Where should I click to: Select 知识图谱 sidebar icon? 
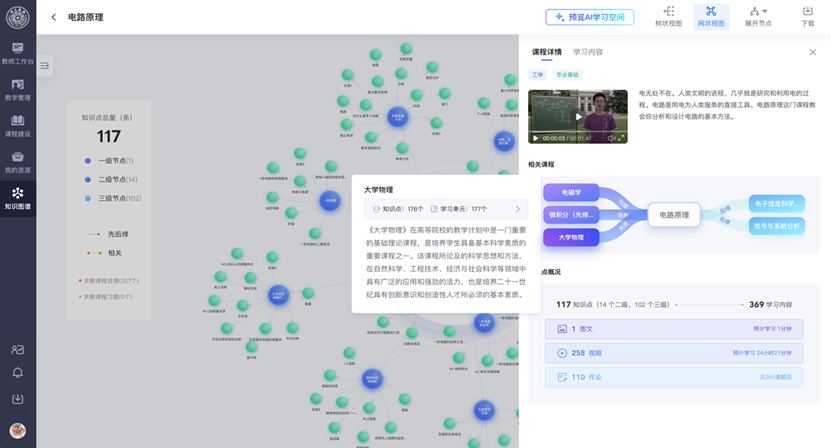[x=17, y=197]
